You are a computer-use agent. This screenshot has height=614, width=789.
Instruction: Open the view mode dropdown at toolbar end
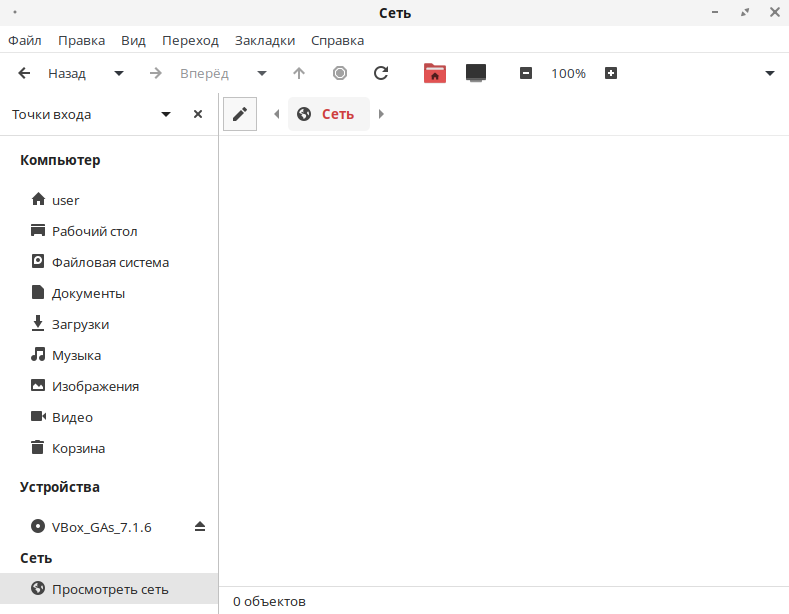click(770, 73)
